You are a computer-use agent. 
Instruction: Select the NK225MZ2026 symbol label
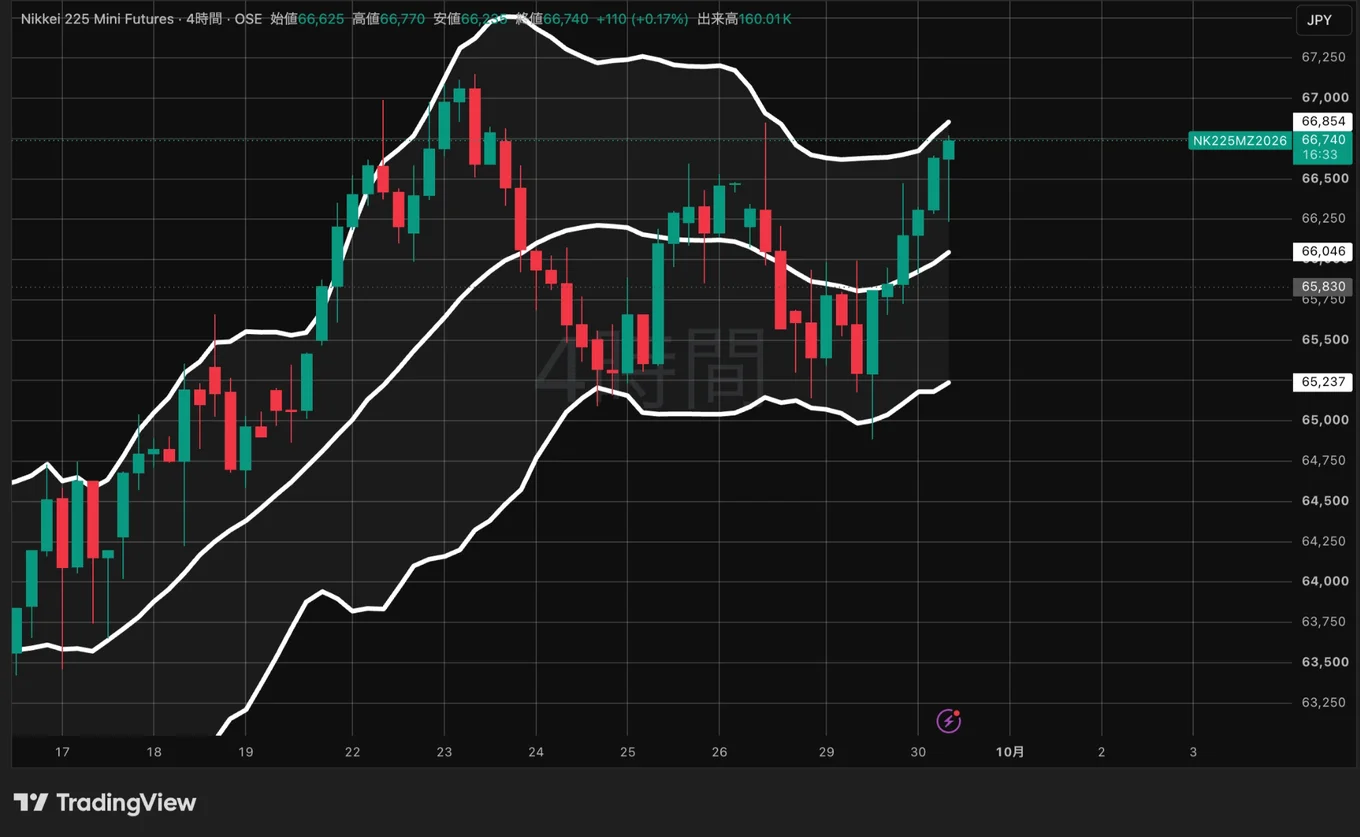point(1240,140)
